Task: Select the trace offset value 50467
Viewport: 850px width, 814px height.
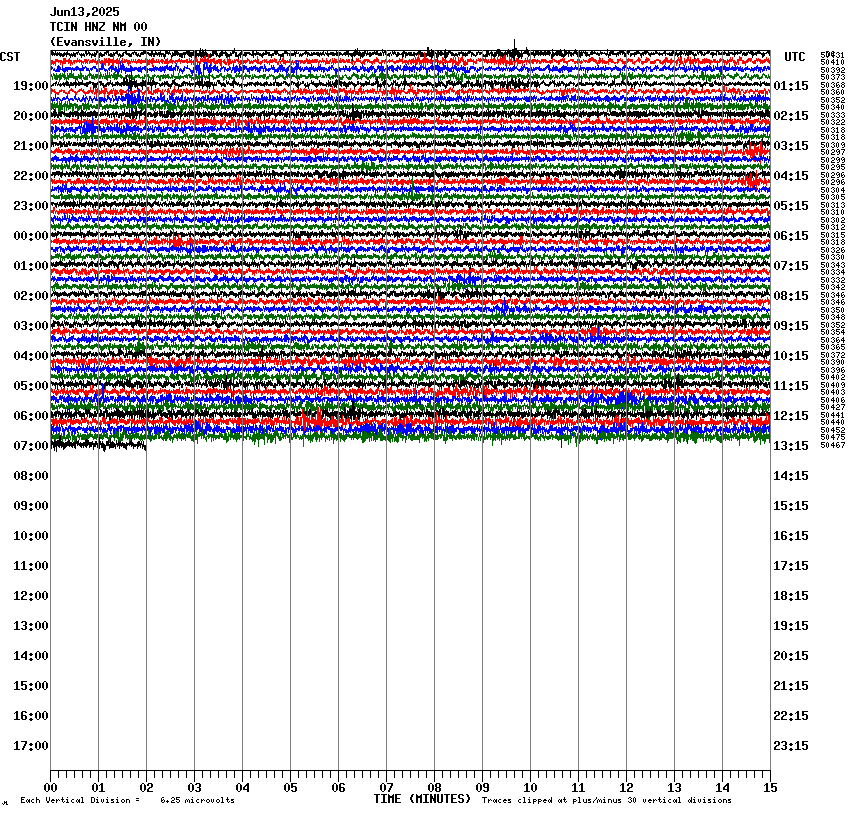Action: click(833, 445)
